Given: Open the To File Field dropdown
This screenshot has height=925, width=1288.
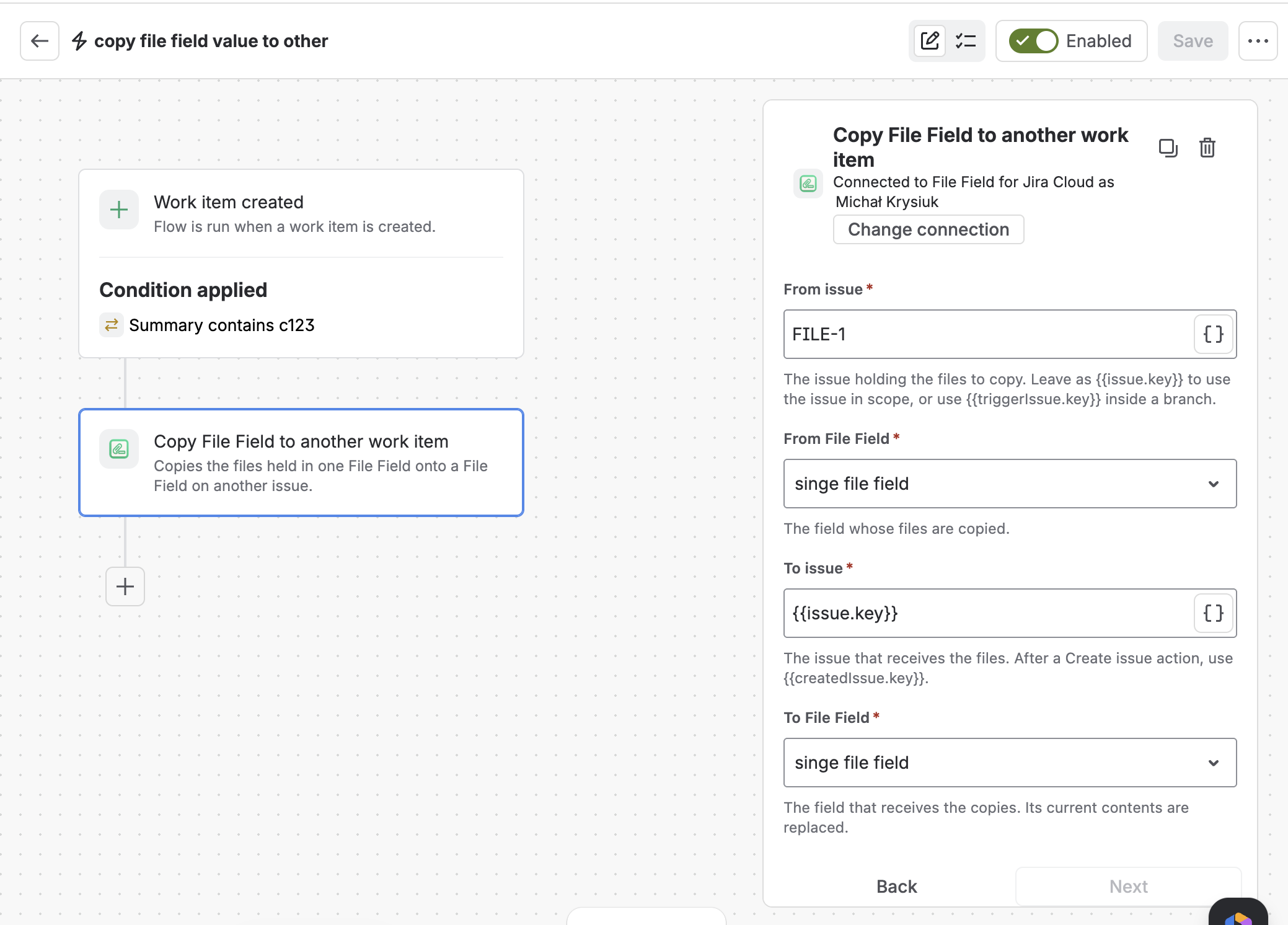Looking at the screenshot, I should point(1010,763).
